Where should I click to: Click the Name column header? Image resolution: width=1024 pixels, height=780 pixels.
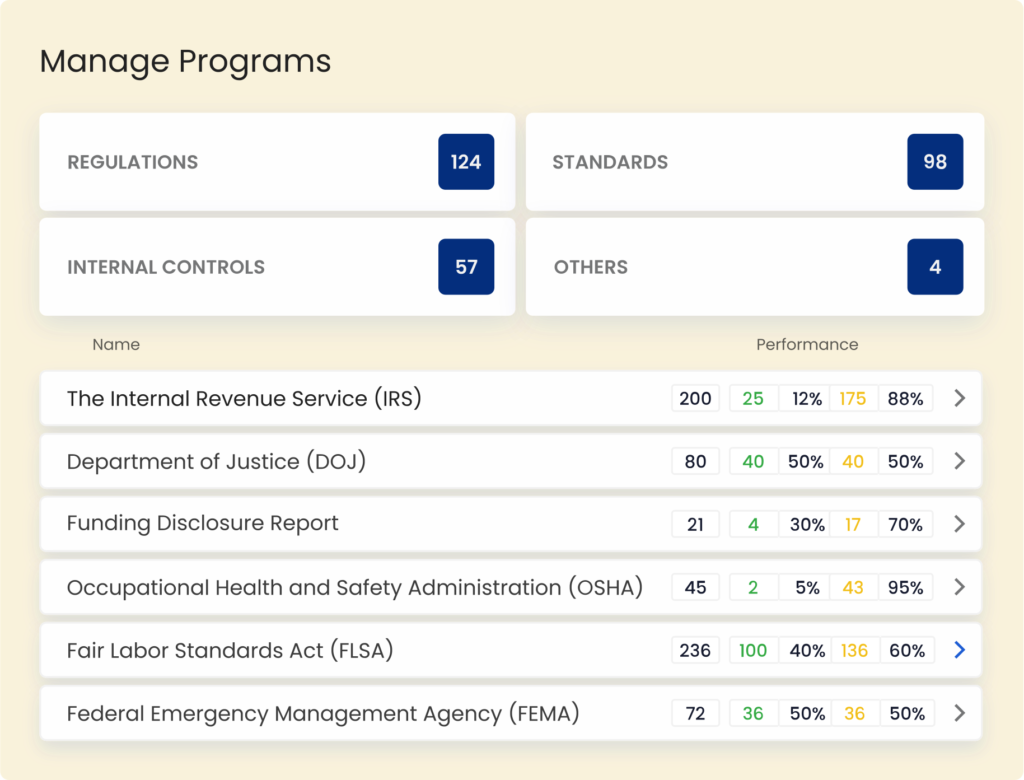116,344
